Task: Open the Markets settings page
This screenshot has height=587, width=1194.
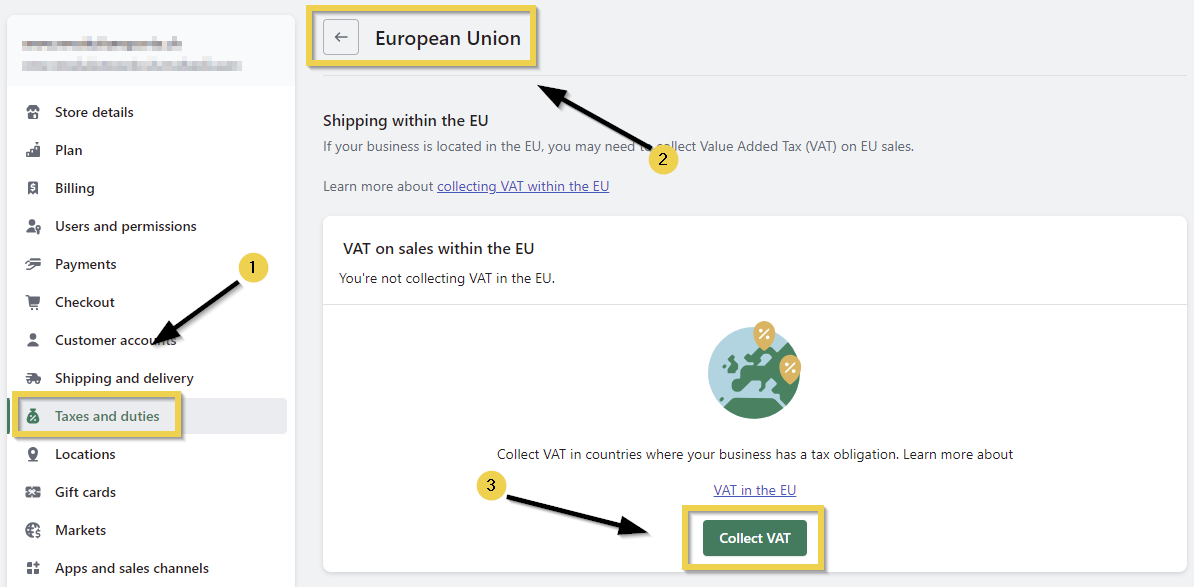Action: (80, 530)
